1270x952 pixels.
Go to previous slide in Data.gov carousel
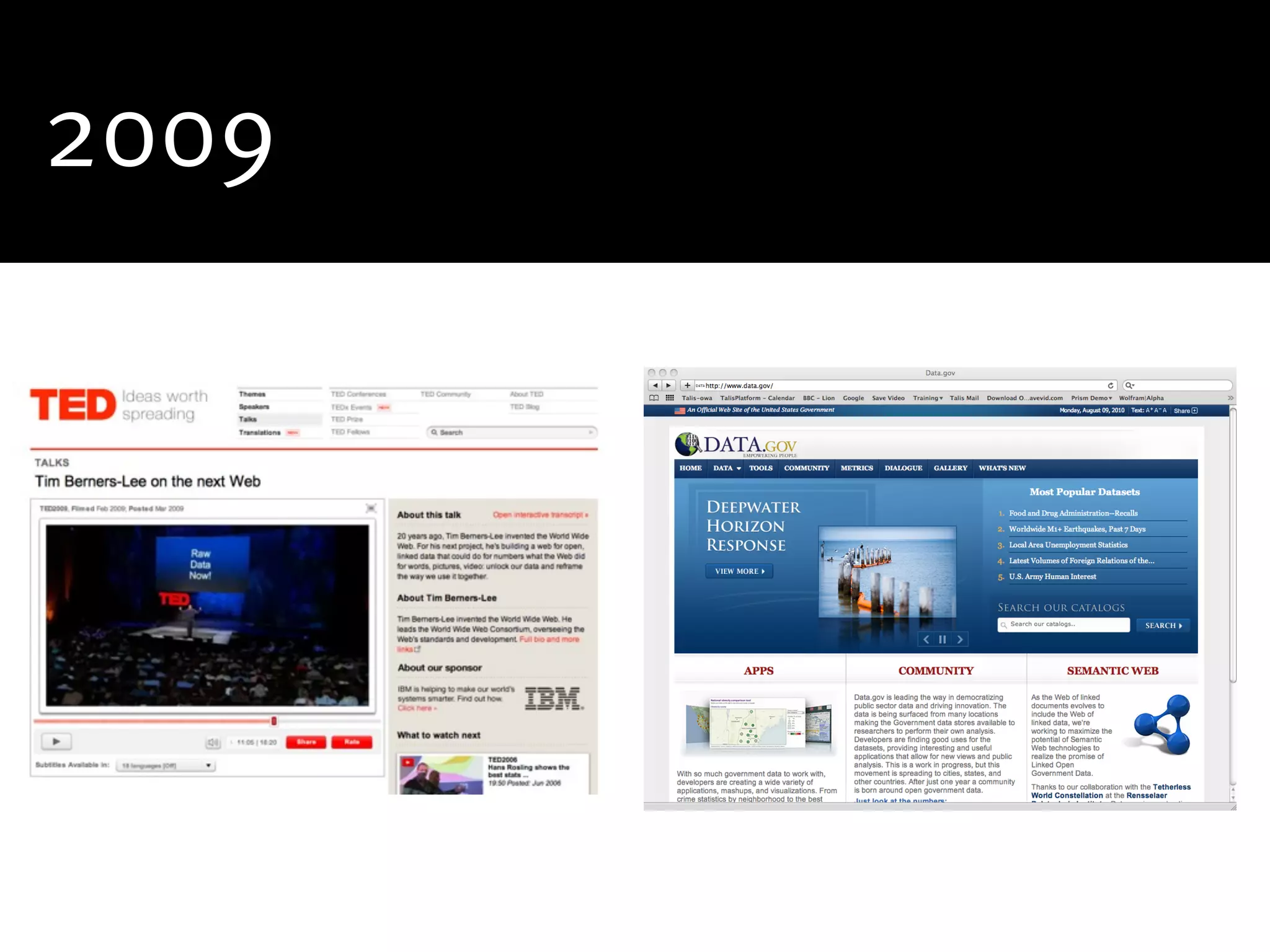click(x=926, y=640)
